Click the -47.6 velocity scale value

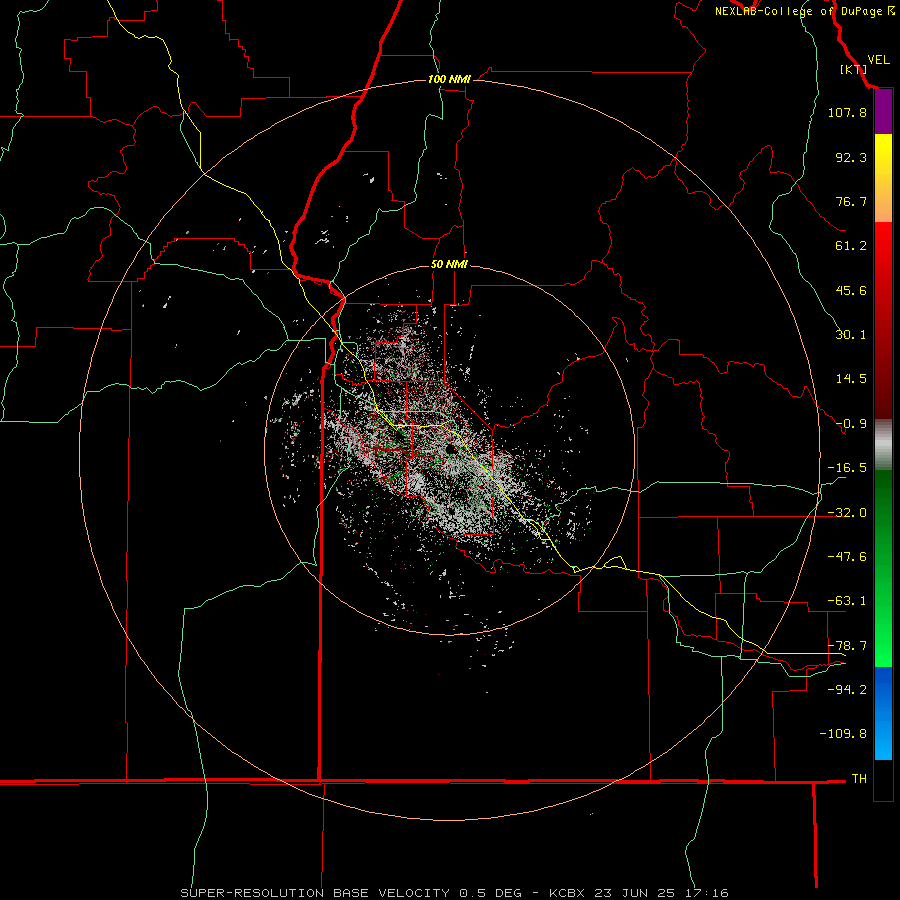tap(847, 557)
